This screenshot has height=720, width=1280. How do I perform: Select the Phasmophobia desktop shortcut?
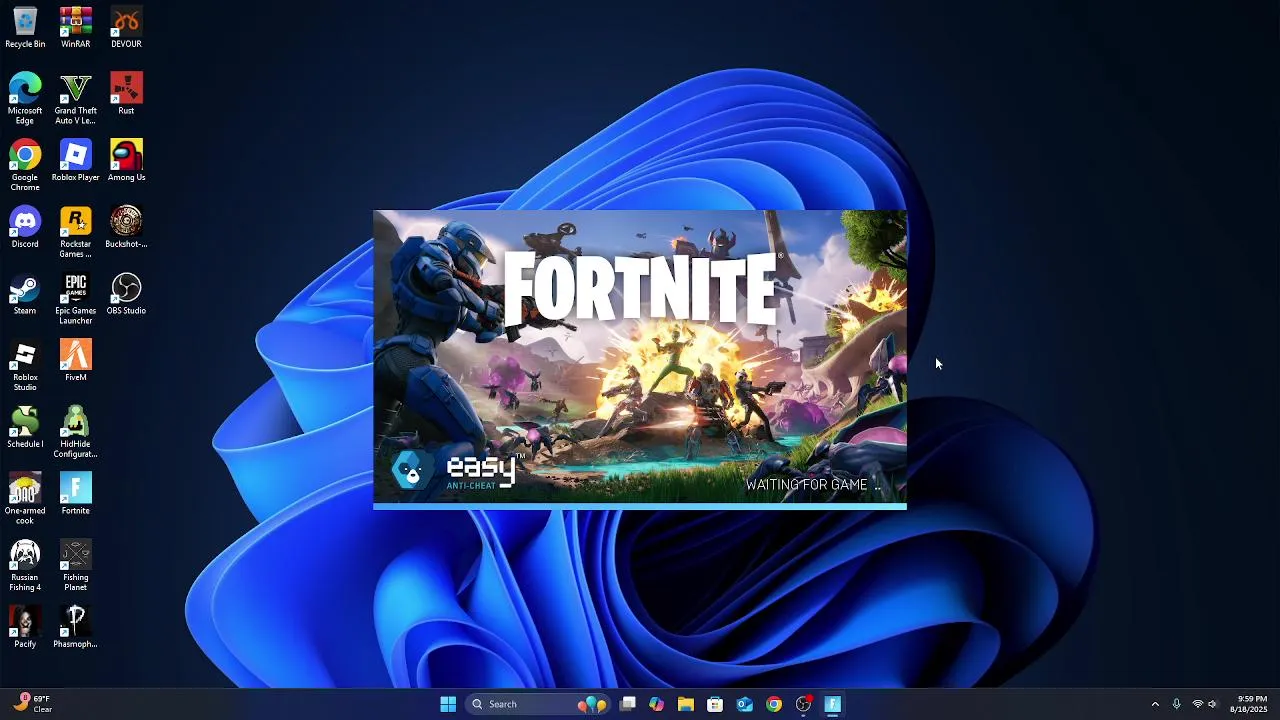(76, 628)
